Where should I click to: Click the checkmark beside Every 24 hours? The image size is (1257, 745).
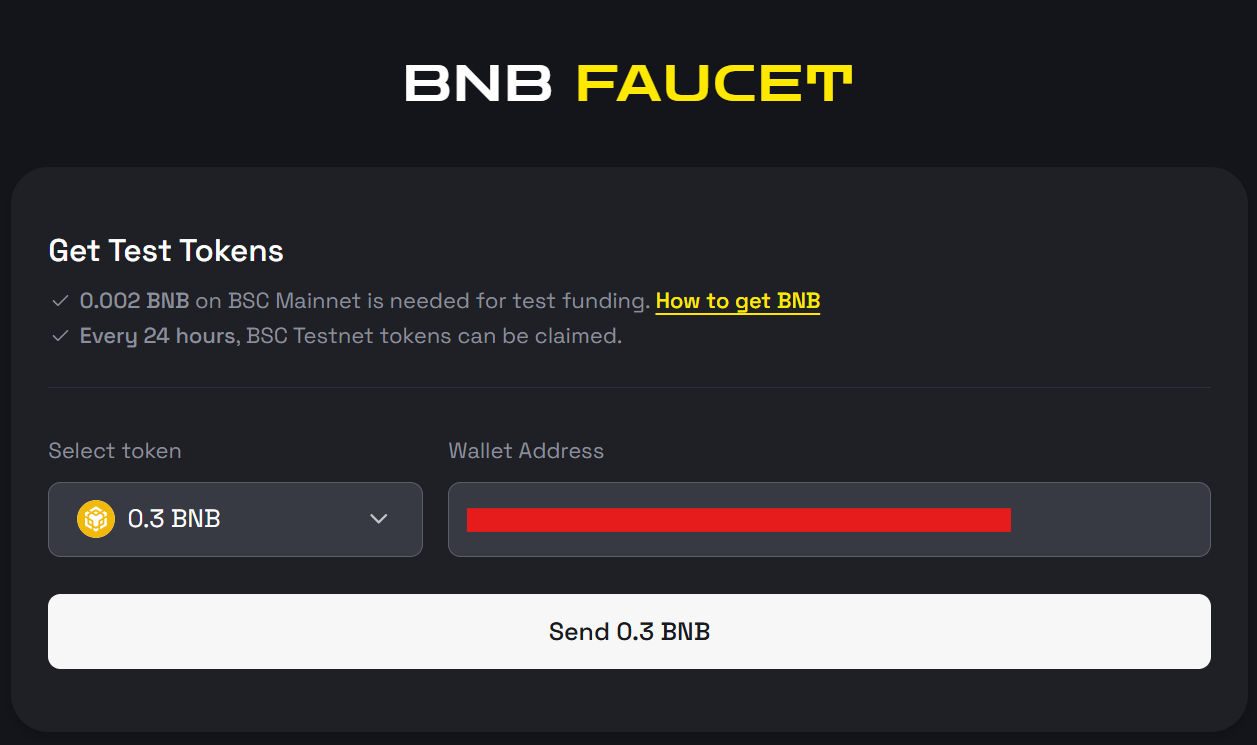coord(60,336)
